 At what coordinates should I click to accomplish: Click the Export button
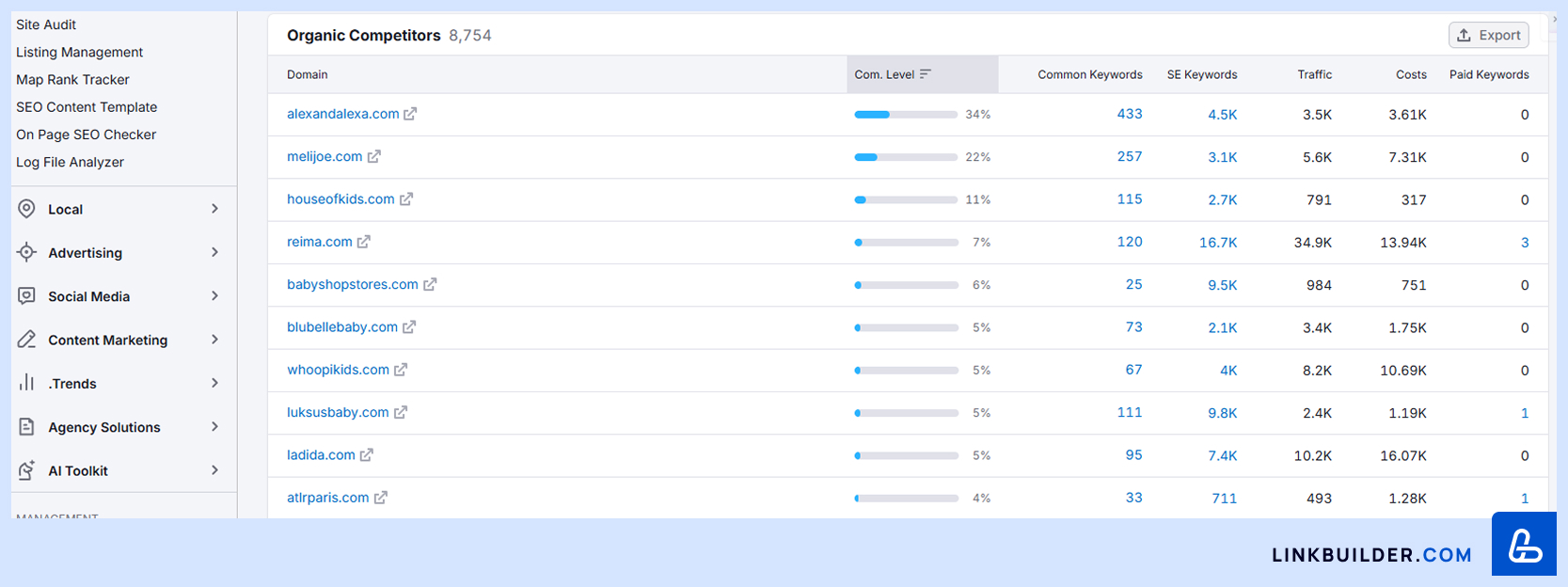click(x=1489, y=35)
